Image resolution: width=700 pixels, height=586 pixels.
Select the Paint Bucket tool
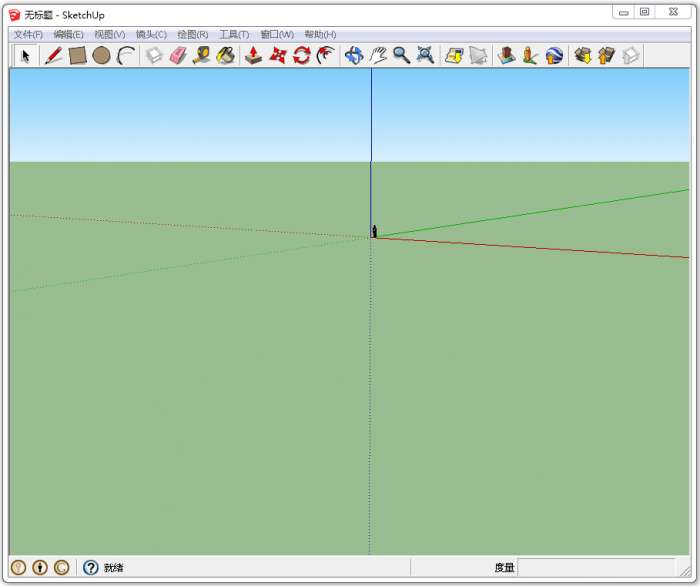[x=226, y=56]
